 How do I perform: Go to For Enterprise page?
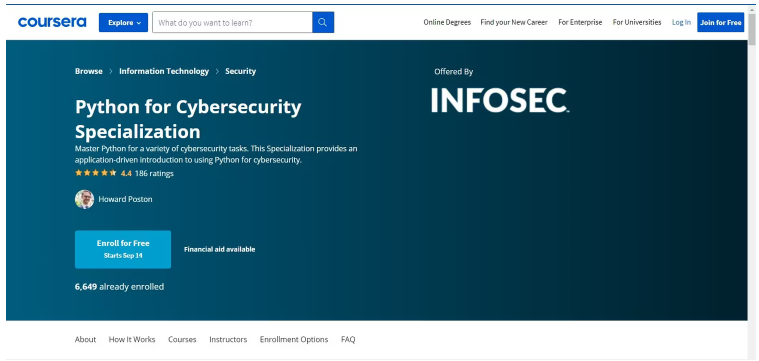point(580,22)
